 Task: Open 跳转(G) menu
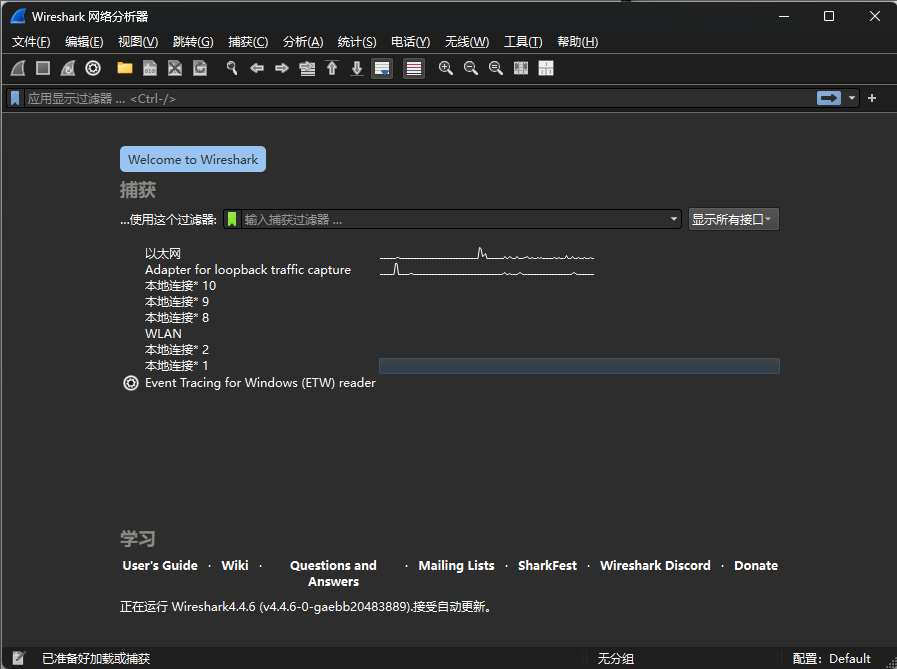click(193, 42)
